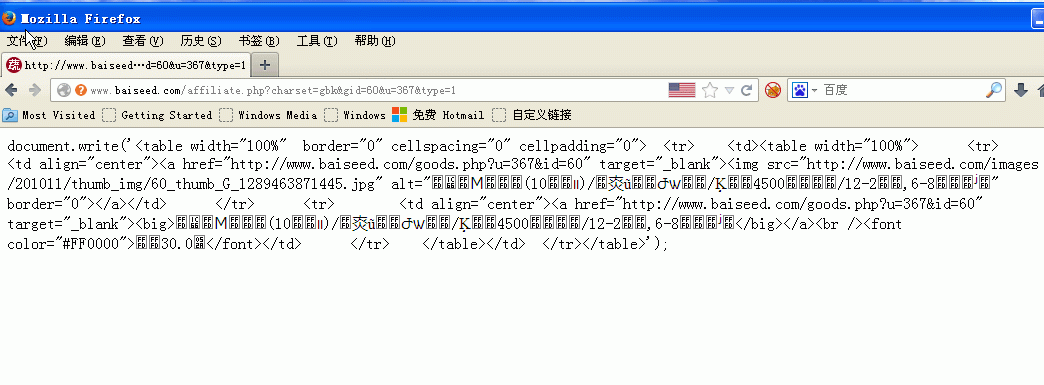
Task: Click the red blocked-content icon on the toolbar
Action: pos(772,90)
